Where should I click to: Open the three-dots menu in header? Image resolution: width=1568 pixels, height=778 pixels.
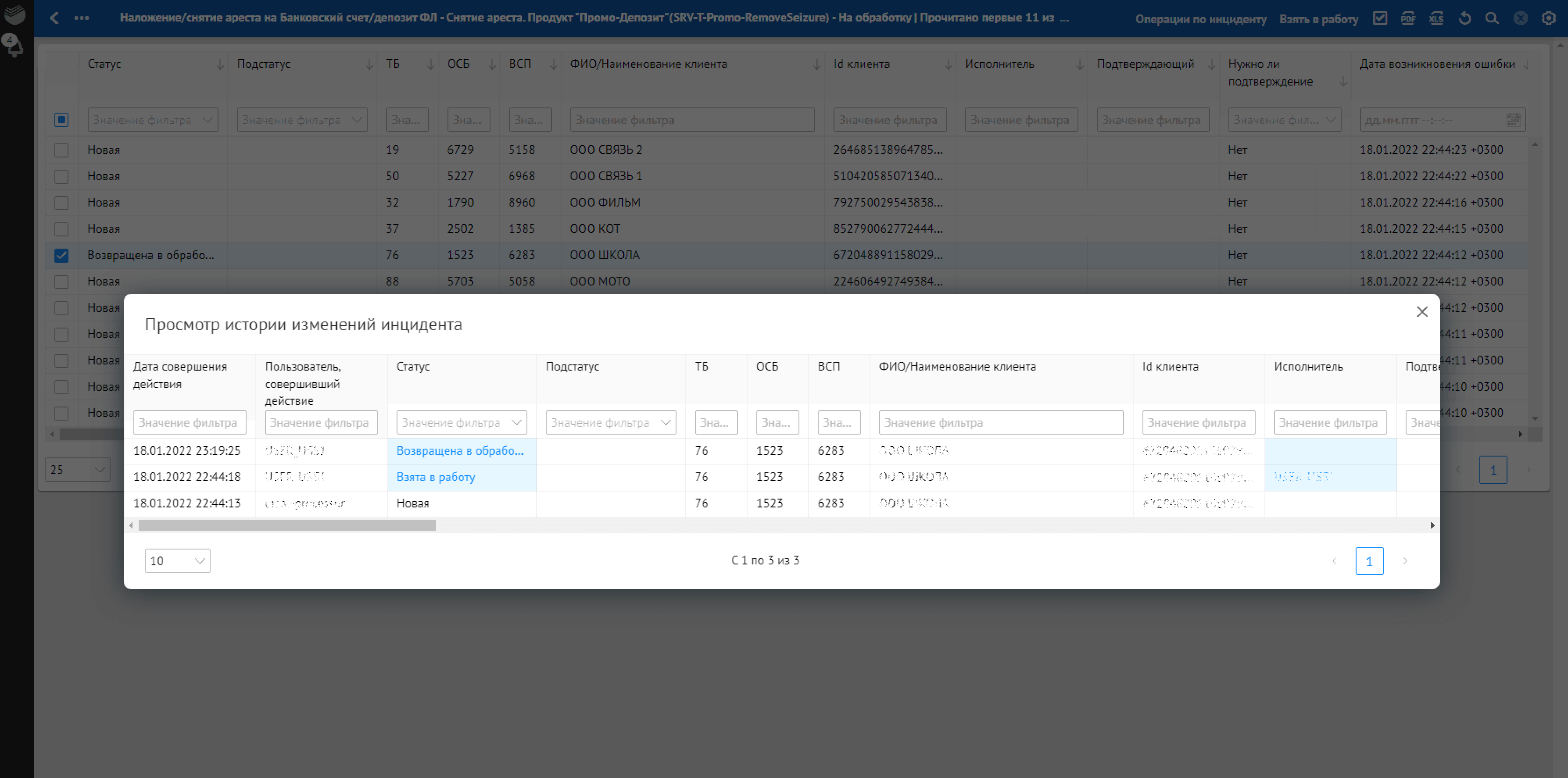[x=82, y=18]
